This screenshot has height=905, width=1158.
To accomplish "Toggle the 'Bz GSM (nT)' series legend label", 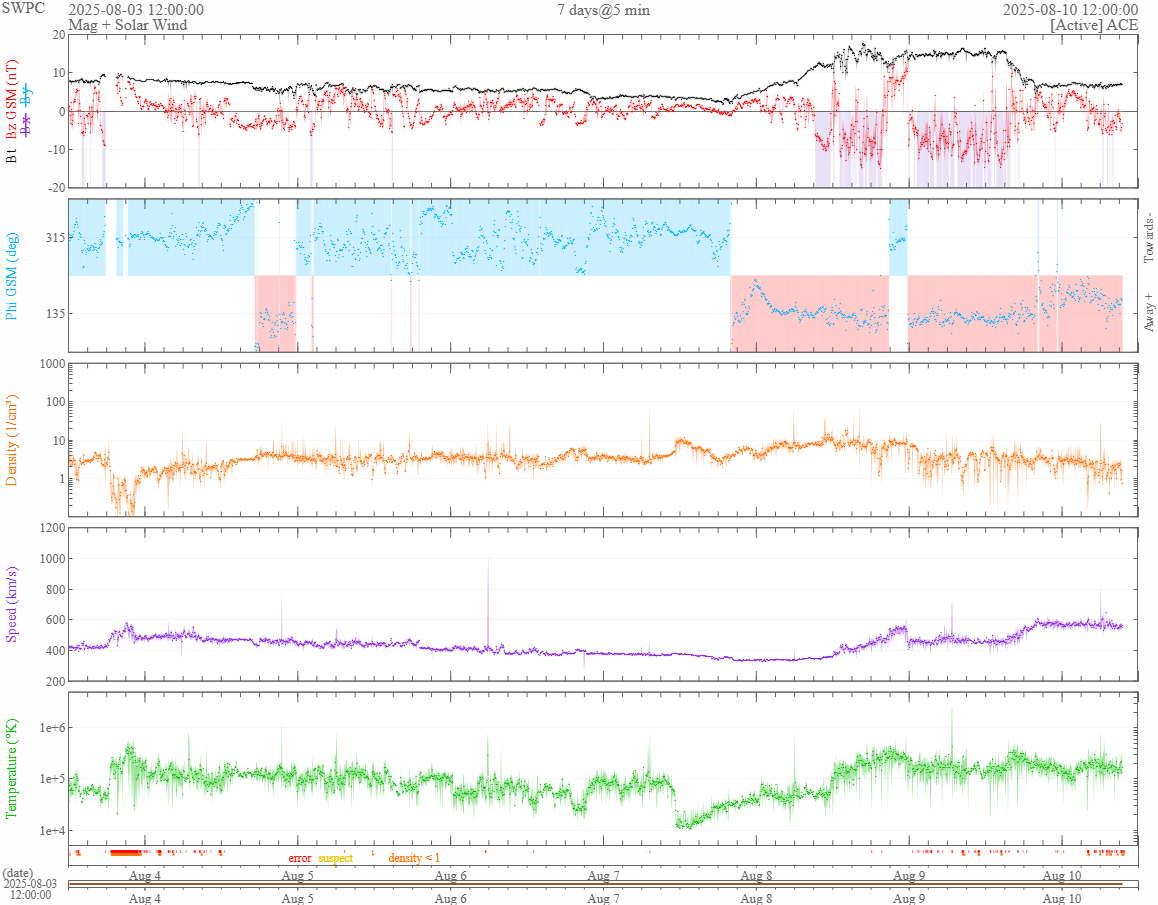I will tap(11, 100).
